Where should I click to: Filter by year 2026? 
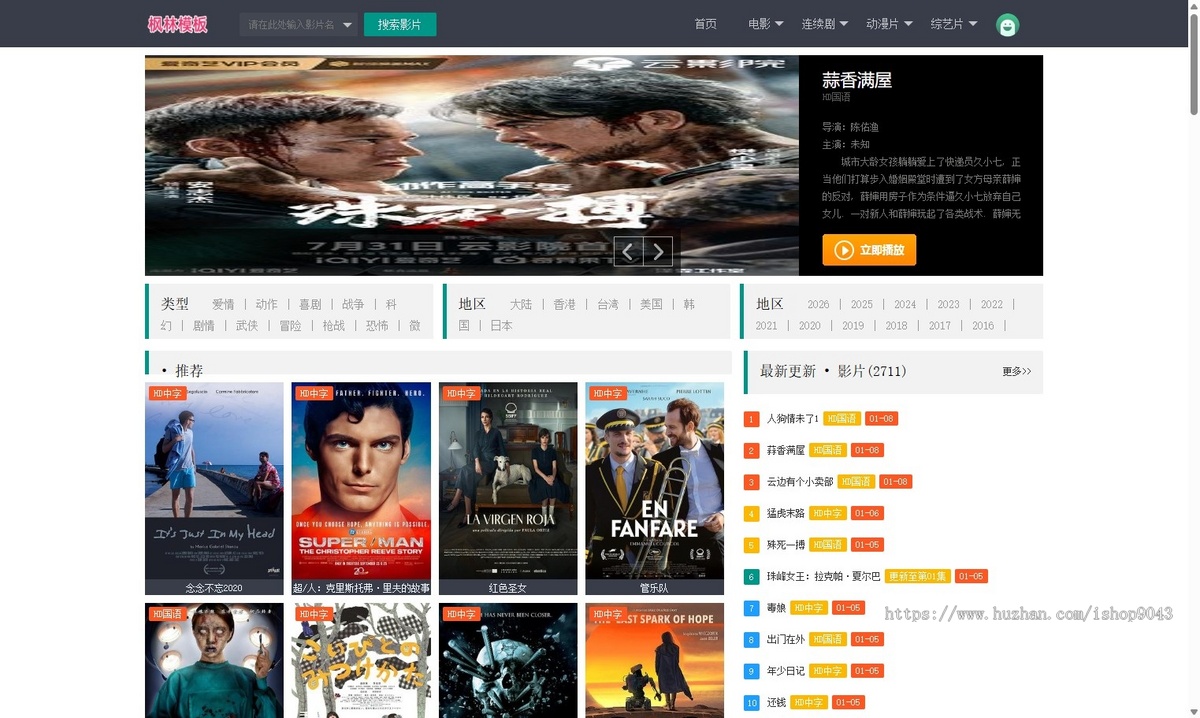tap(818, 304)
